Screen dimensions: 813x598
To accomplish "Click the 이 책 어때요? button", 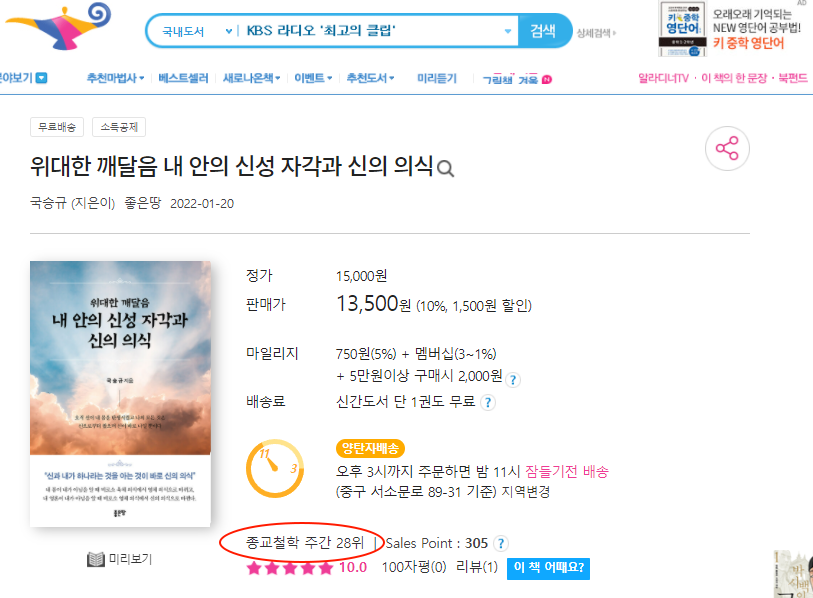I will click(x=549, y=568).
